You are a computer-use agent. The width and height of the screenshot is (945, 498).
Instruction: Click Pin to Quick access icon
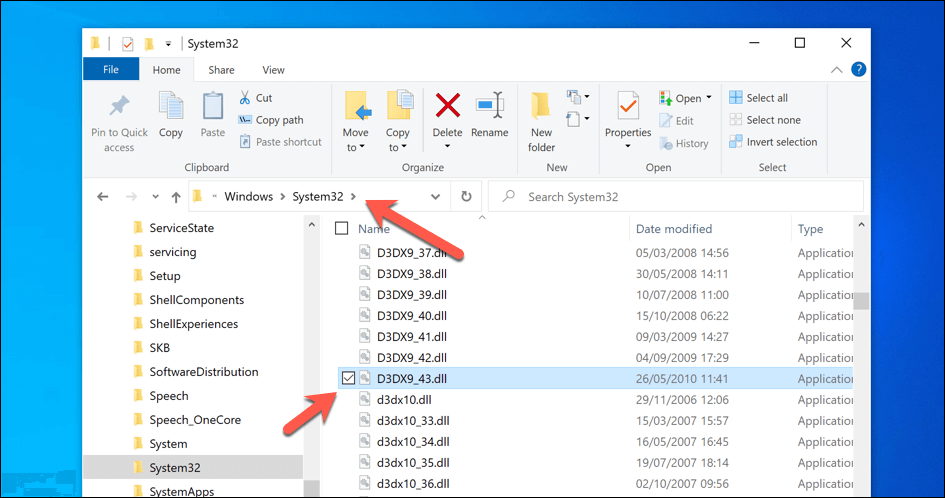click(119, 107)
